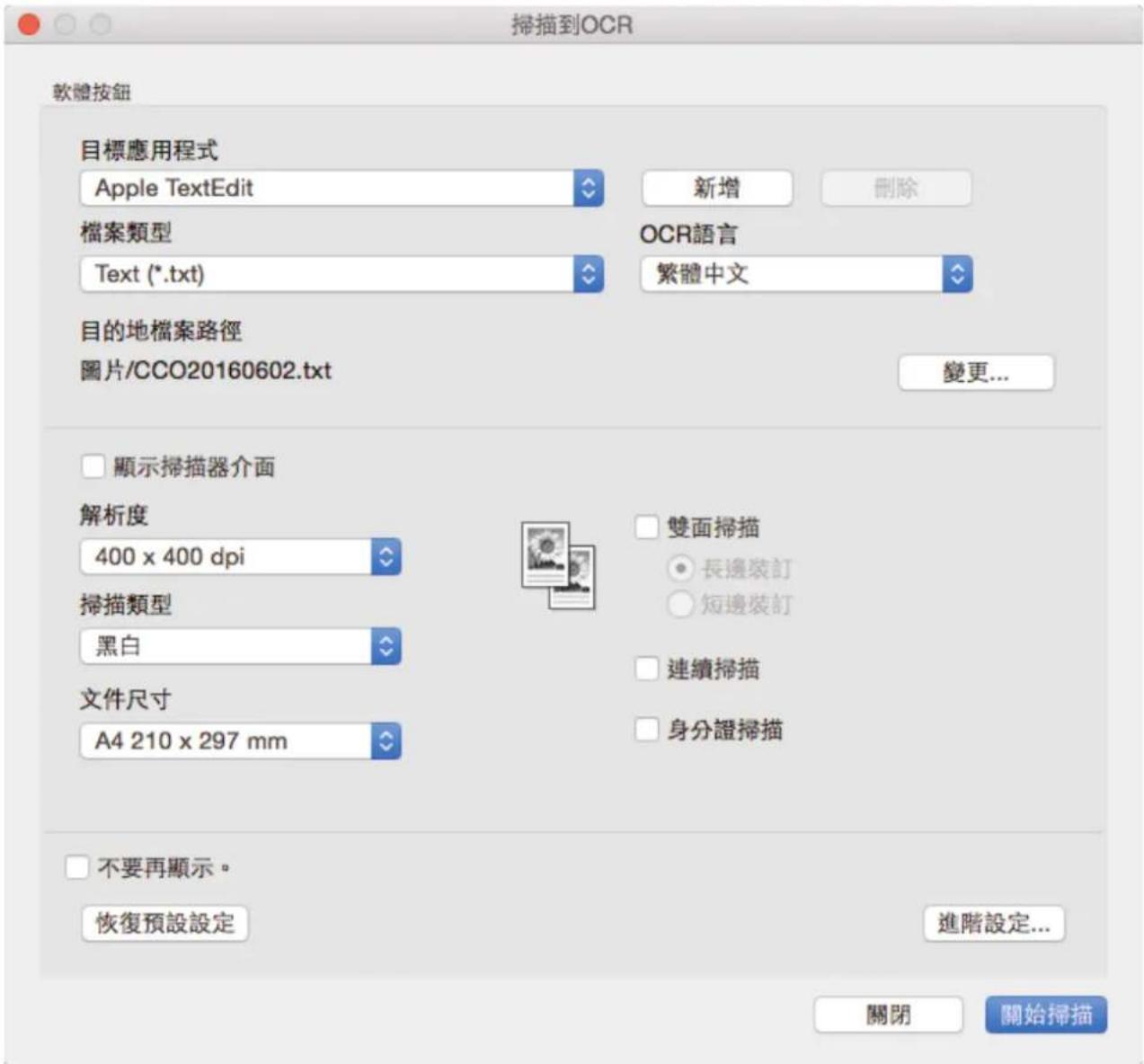The width and height of the screenshot is (1144, 1064).
Task: Close the window with the red button
Action: coord(30,24)
